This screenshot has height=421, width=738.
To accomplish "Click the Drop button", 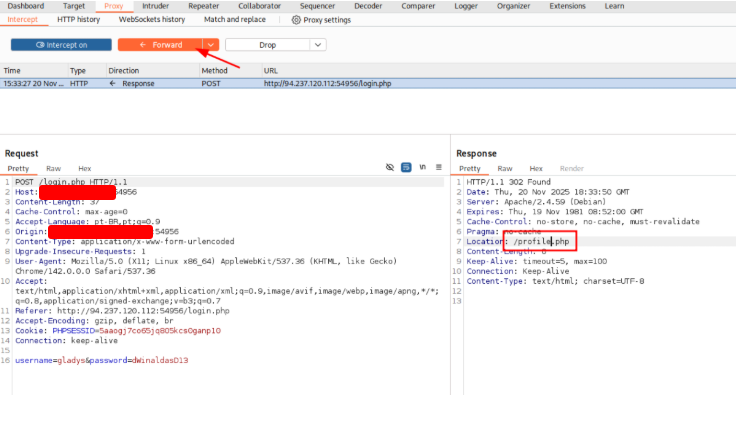I will pyautogui.click(x=267, y=45).
